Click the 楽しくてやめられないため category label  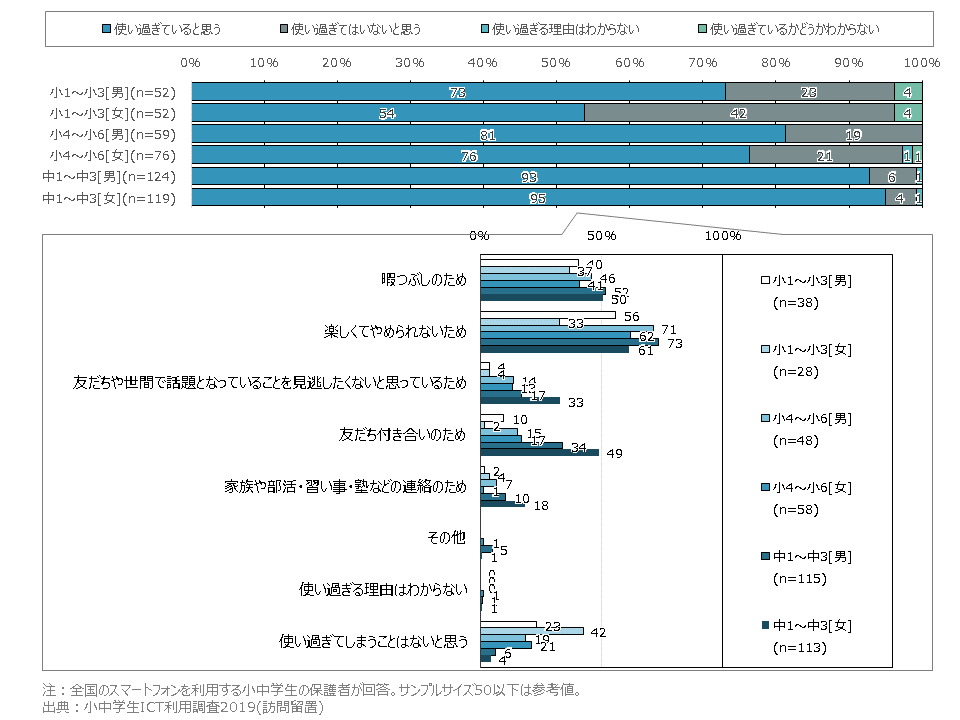pos(395,332)
